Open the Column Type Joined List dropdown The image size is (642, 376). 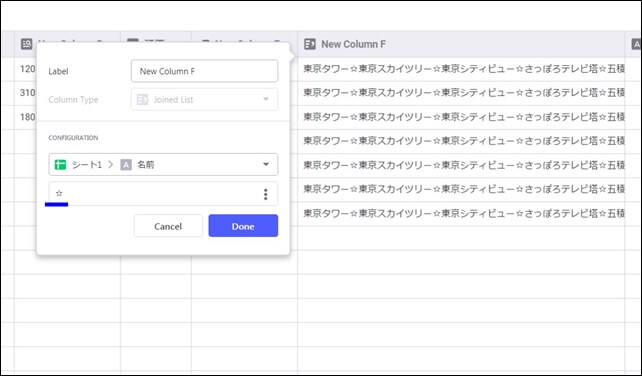point(204,100)
